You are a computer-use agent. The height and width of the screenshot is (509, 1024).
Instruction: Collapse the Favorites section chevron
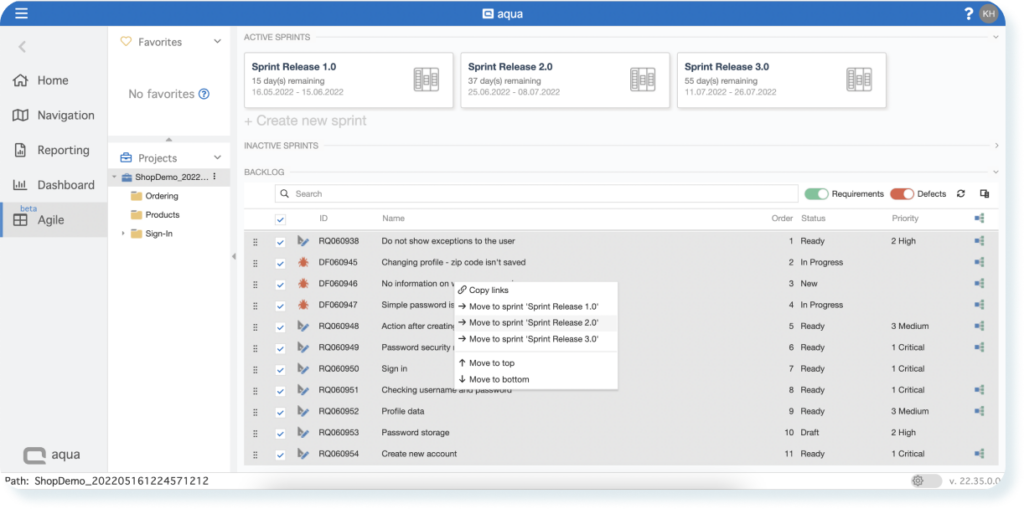point(217,42)
